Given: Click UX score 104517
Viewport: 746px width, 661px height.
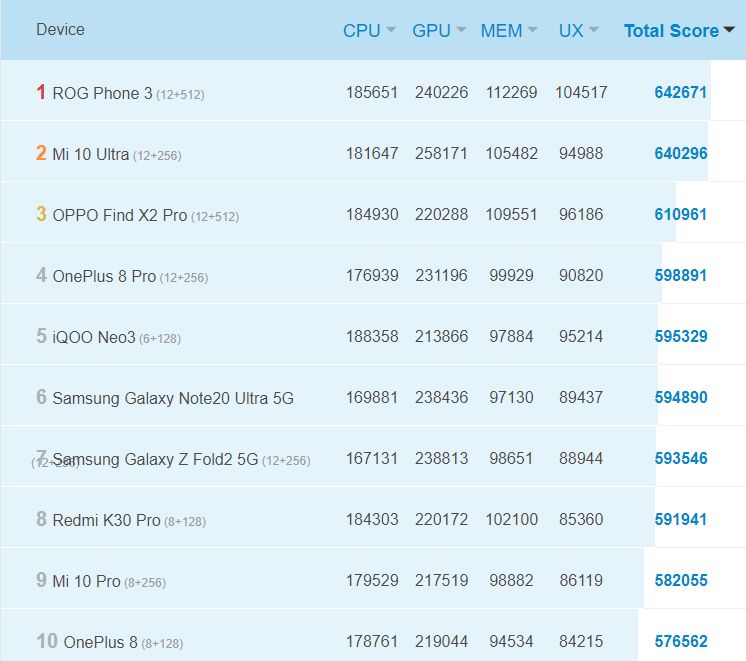Looking at the screenshot, I should click(581, 92).
